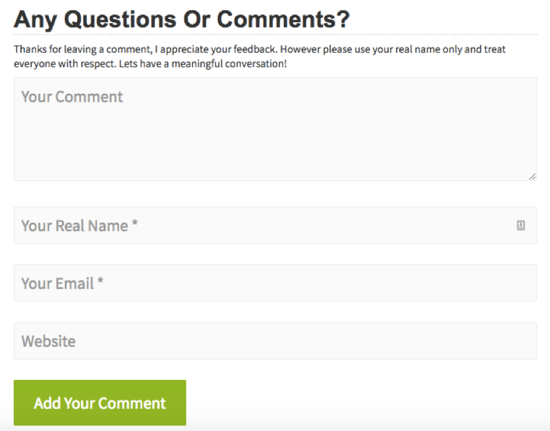Select the Your Email input box
The width and height of the screenshot is (550, 431).
[x=275, y=283]
